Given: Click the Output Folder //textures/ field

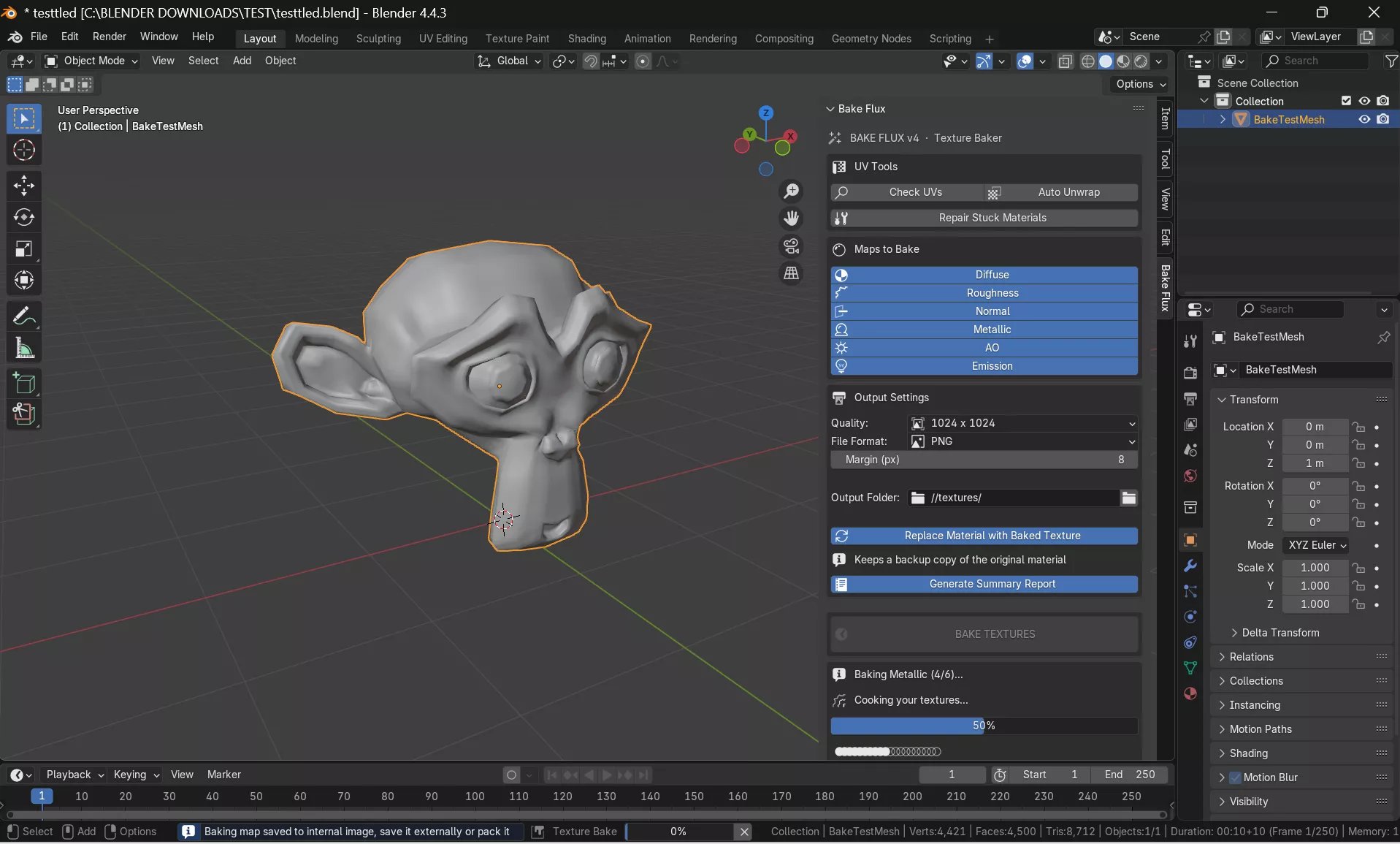Looking at the screenshot, I should pyautogui.click(x=1014, y=498).
